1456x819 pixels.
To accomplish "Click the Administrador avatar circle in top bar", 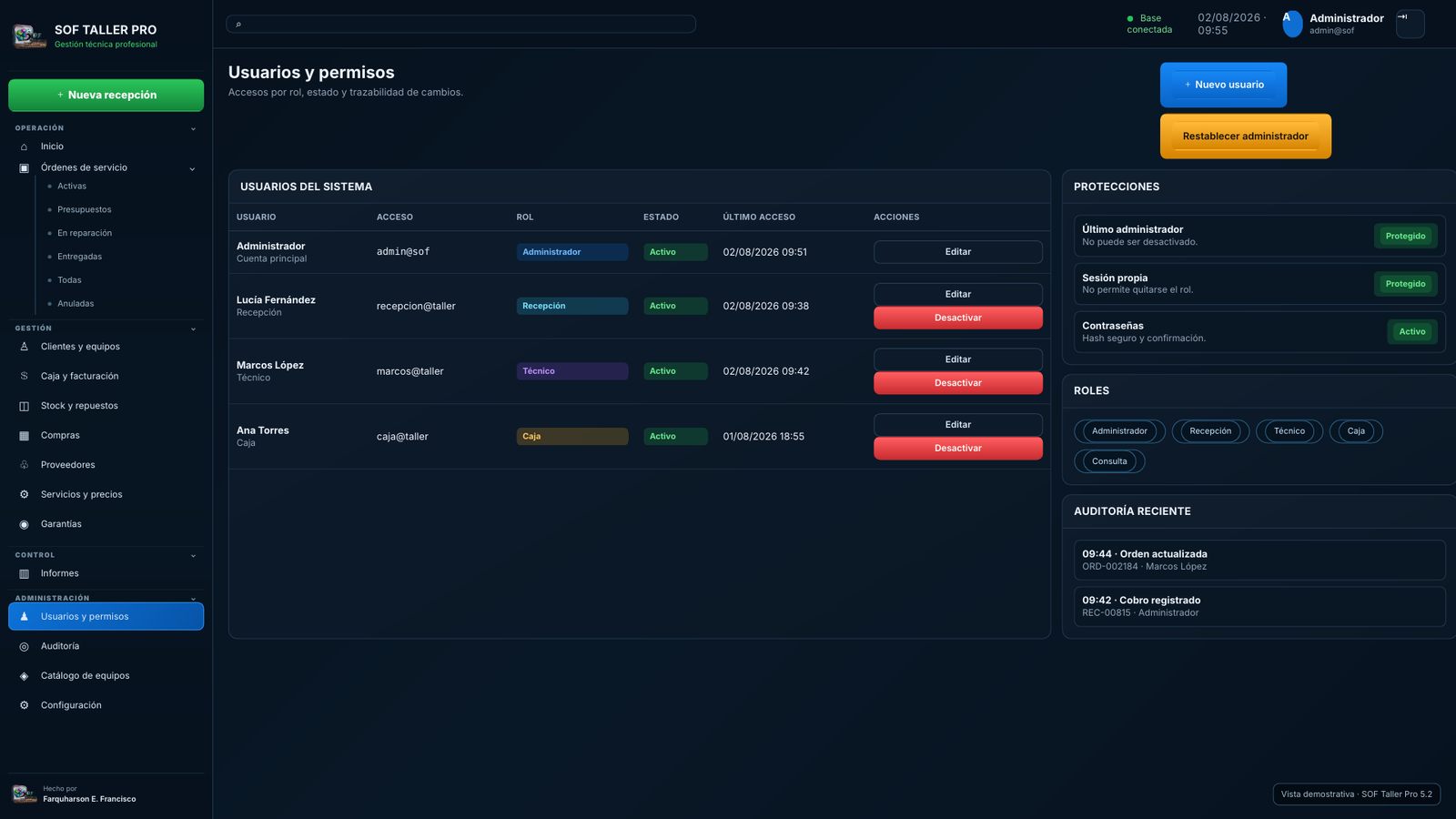I will [1292, 24].
